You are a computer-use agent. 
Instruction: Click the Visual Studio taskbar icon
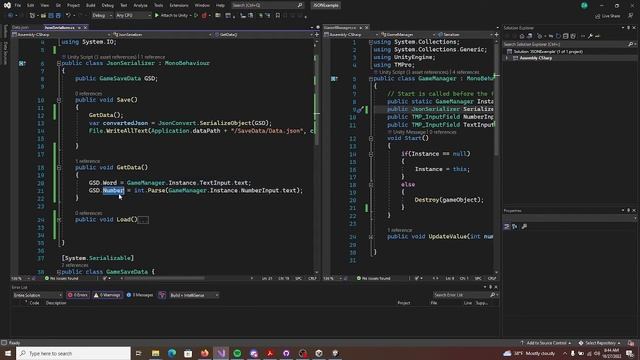[x=221, y=353]
